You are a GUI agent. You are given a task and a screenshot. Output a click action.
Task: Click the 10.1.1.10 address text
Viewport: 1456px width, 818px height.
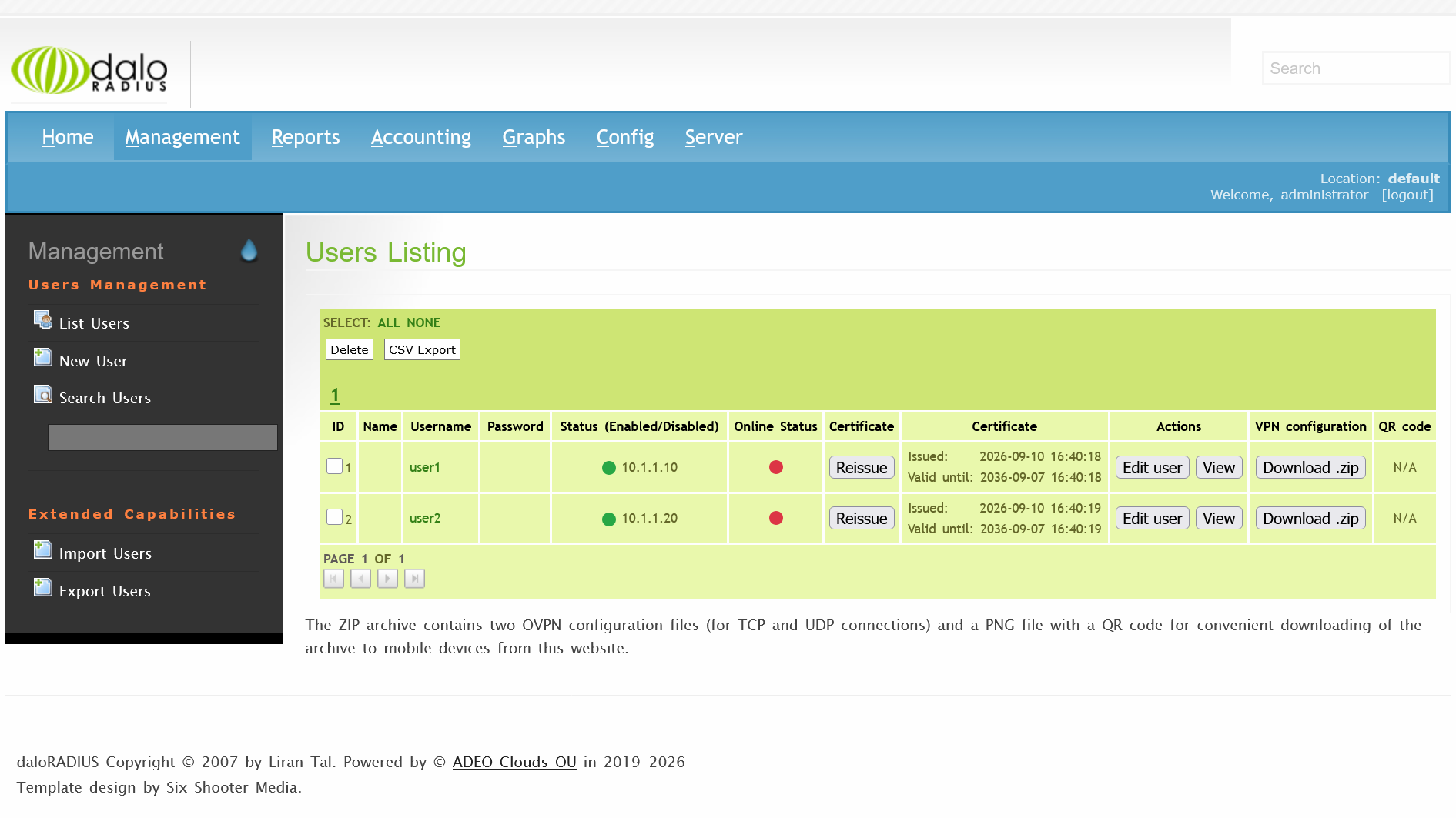[650, 467]
